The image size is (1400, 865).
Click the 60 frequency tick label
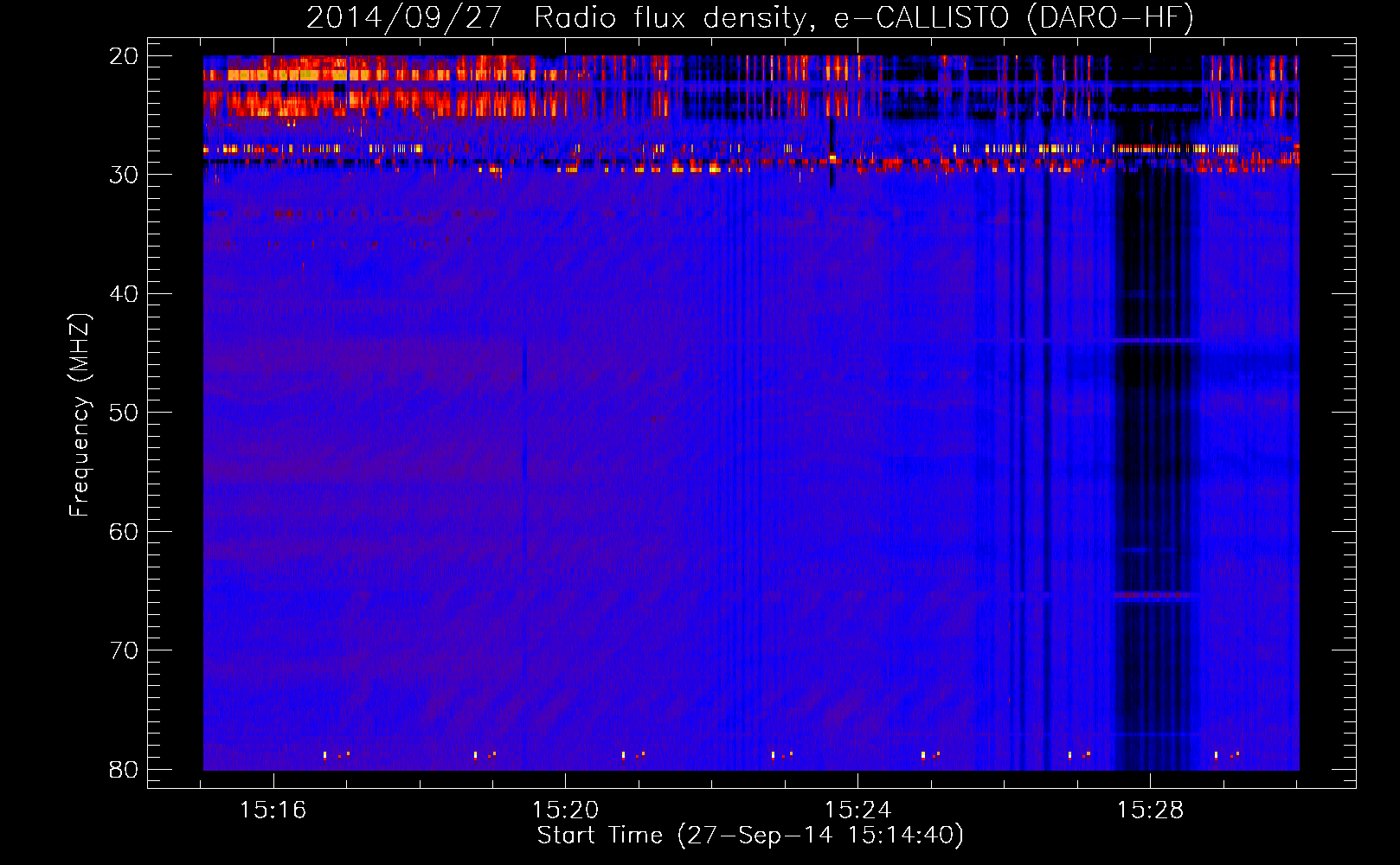coord(124,532)
